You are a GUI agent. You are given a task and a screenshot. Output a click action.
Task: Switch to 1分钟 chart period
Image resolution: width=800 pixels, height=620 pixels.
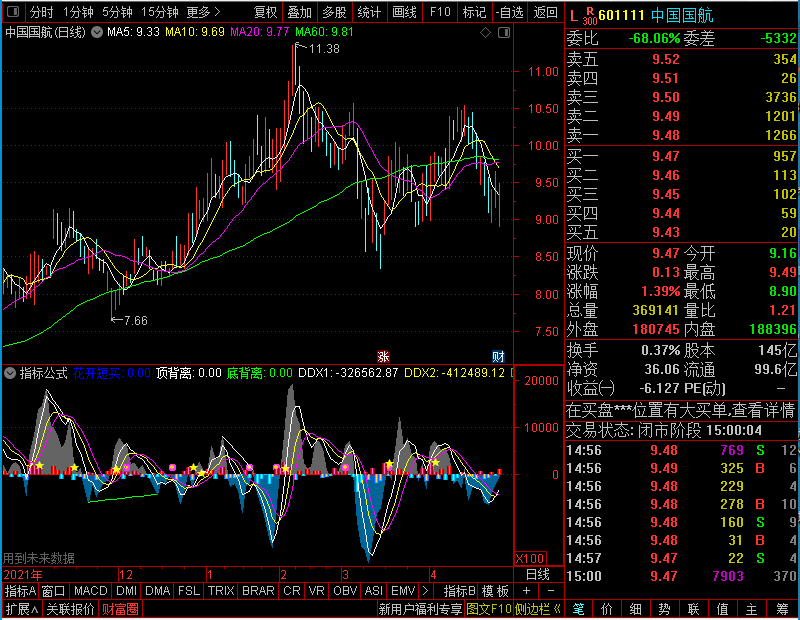(x=78, y=12)
